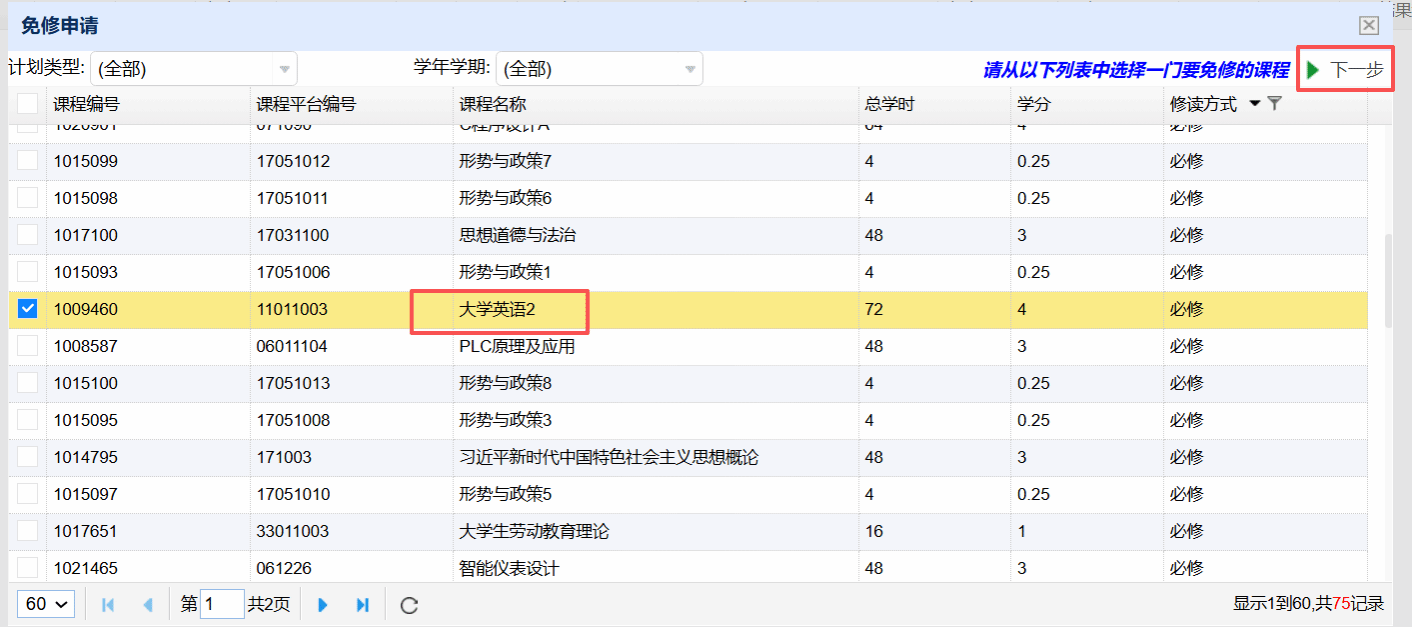Expand the 修读方式 column sort arrow
Image resolution: width=1412 pixels, height=627 pixels.
[x=1255, y=103]
